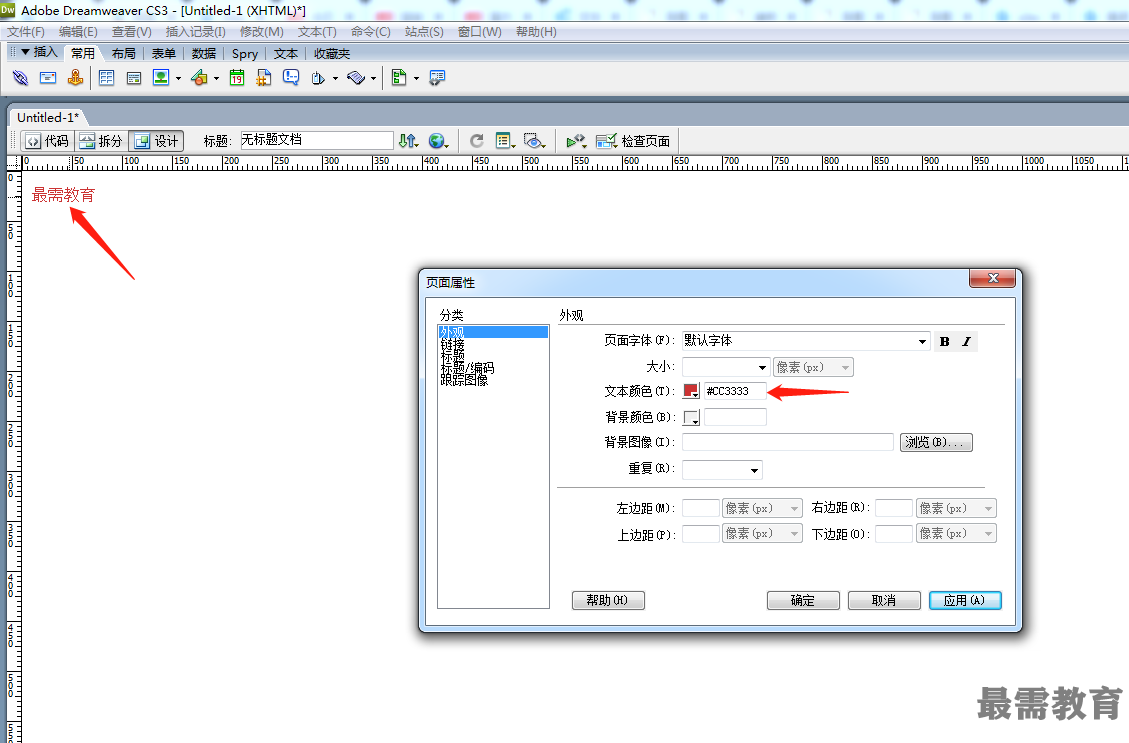Open the Repeat dropdown
The width and height of the screenshot is (1129, 743).
click(x=754, y=470)
